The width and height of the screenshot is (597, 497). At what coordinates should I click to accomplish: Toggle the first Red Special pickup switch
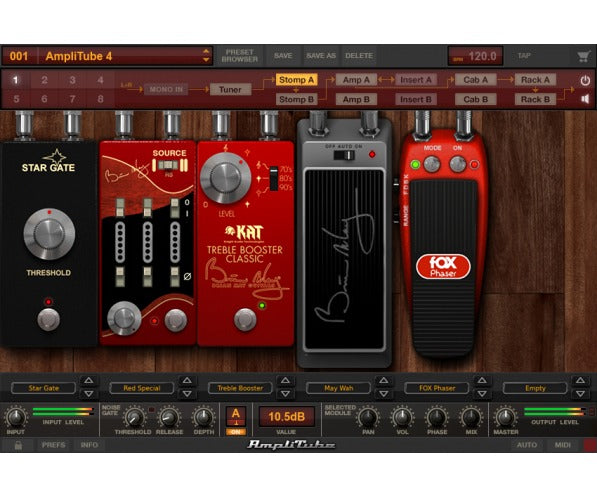[x=120, y=208]
